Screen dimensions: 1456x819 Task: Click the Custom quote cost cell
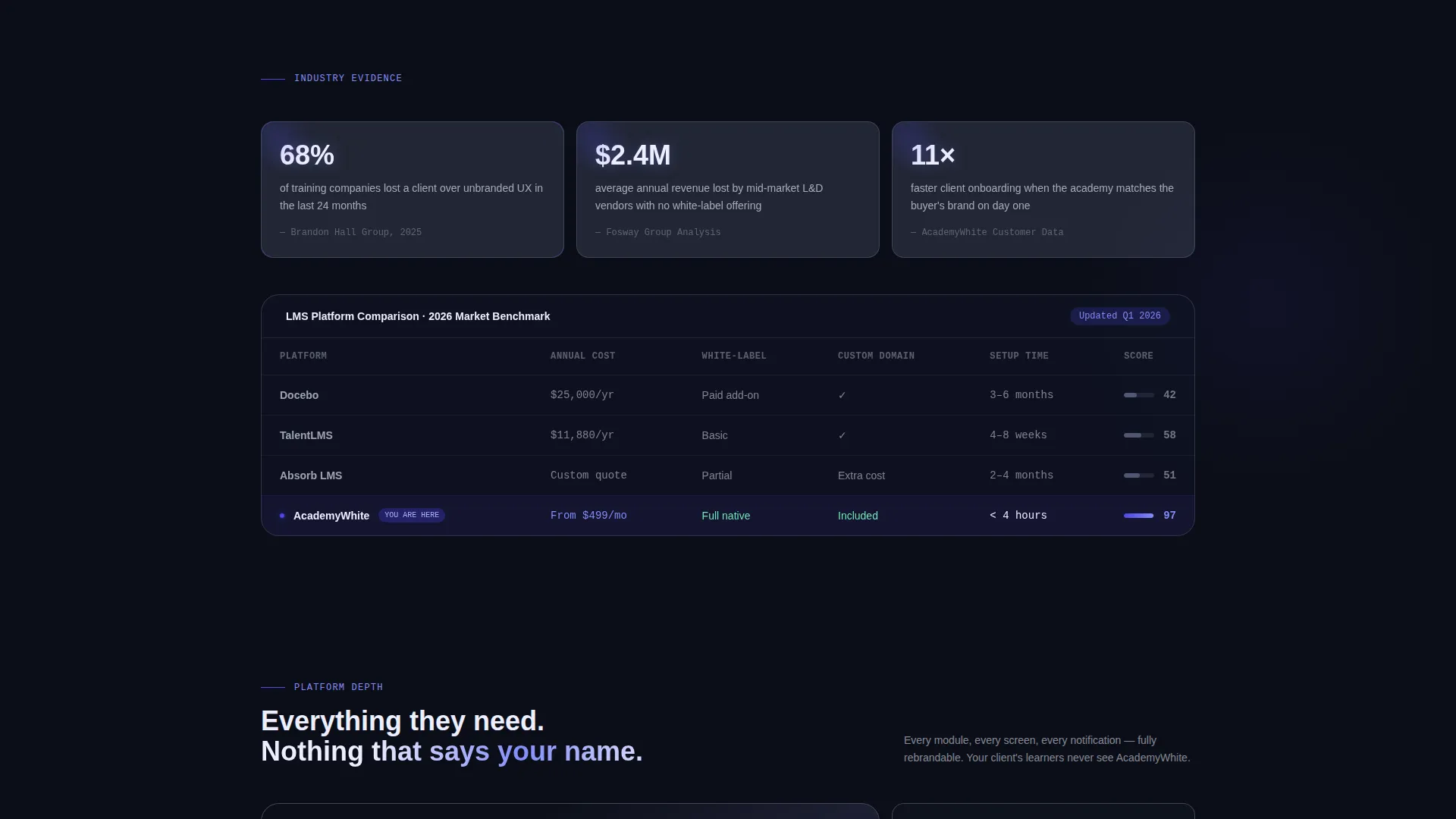coord(588,475)
